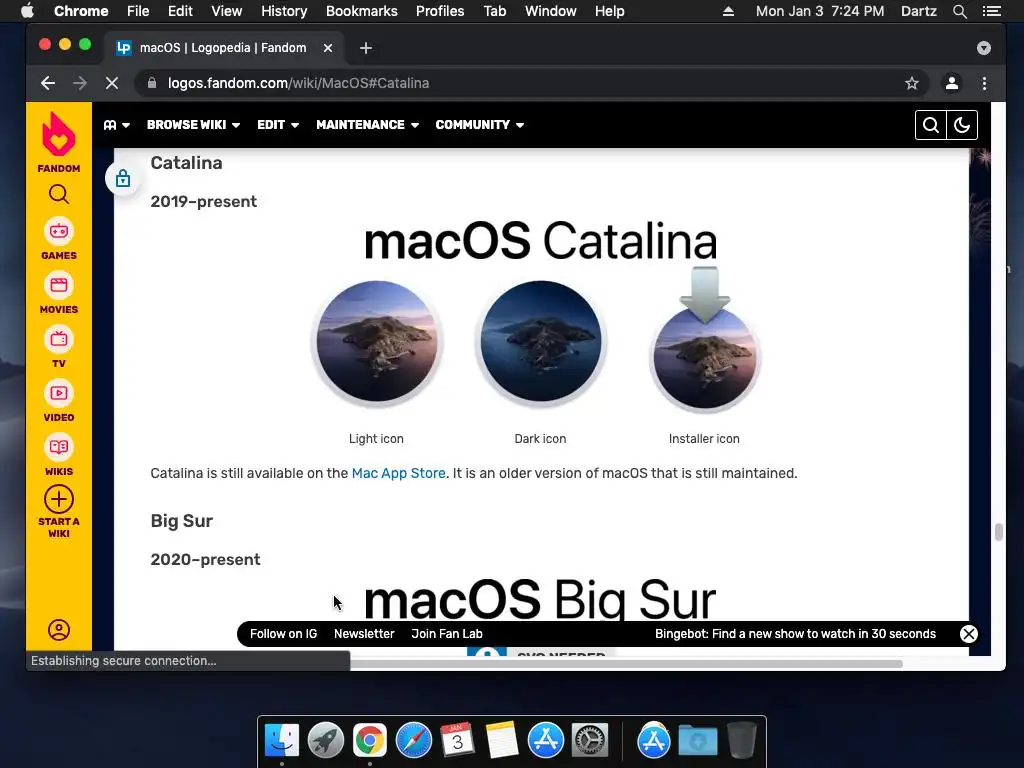Expand the Community menu
The image size is (1024, 768).
point(479,125)
